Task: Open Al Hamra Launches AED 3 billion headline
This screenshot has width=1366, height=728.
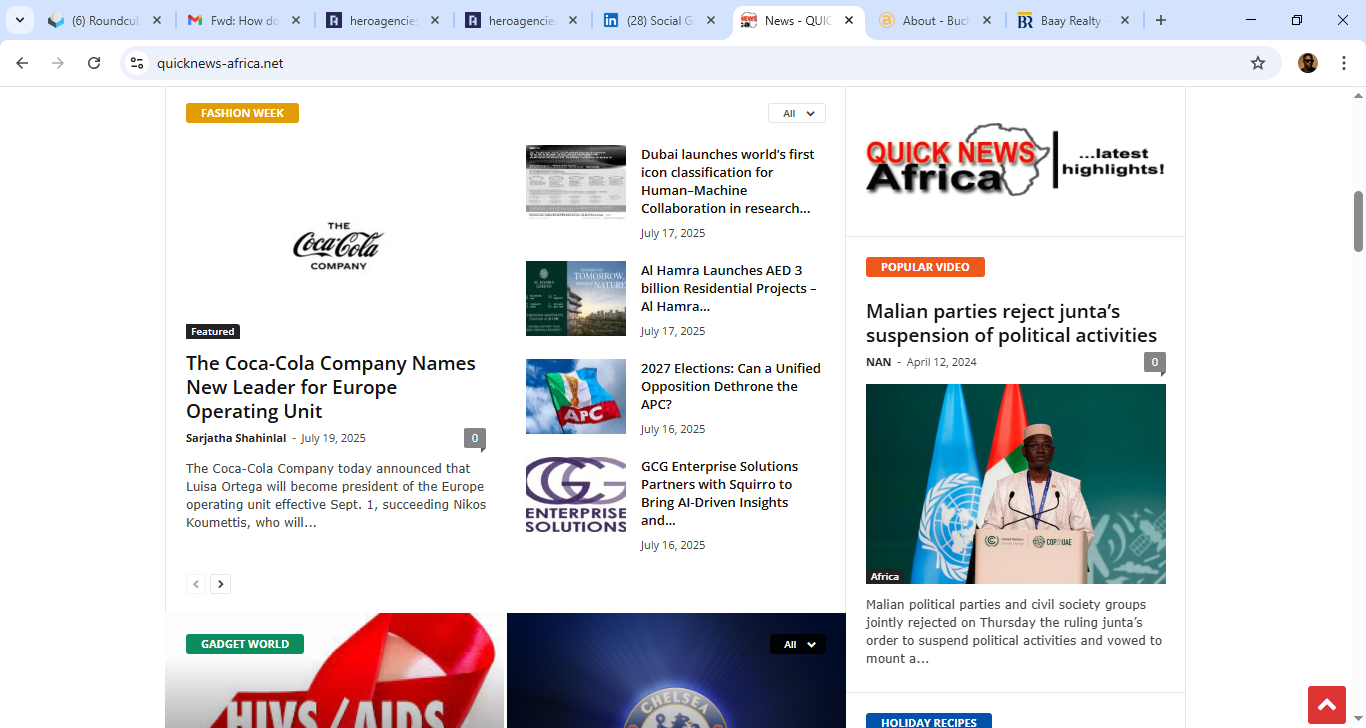Action: tap(729, 288)
